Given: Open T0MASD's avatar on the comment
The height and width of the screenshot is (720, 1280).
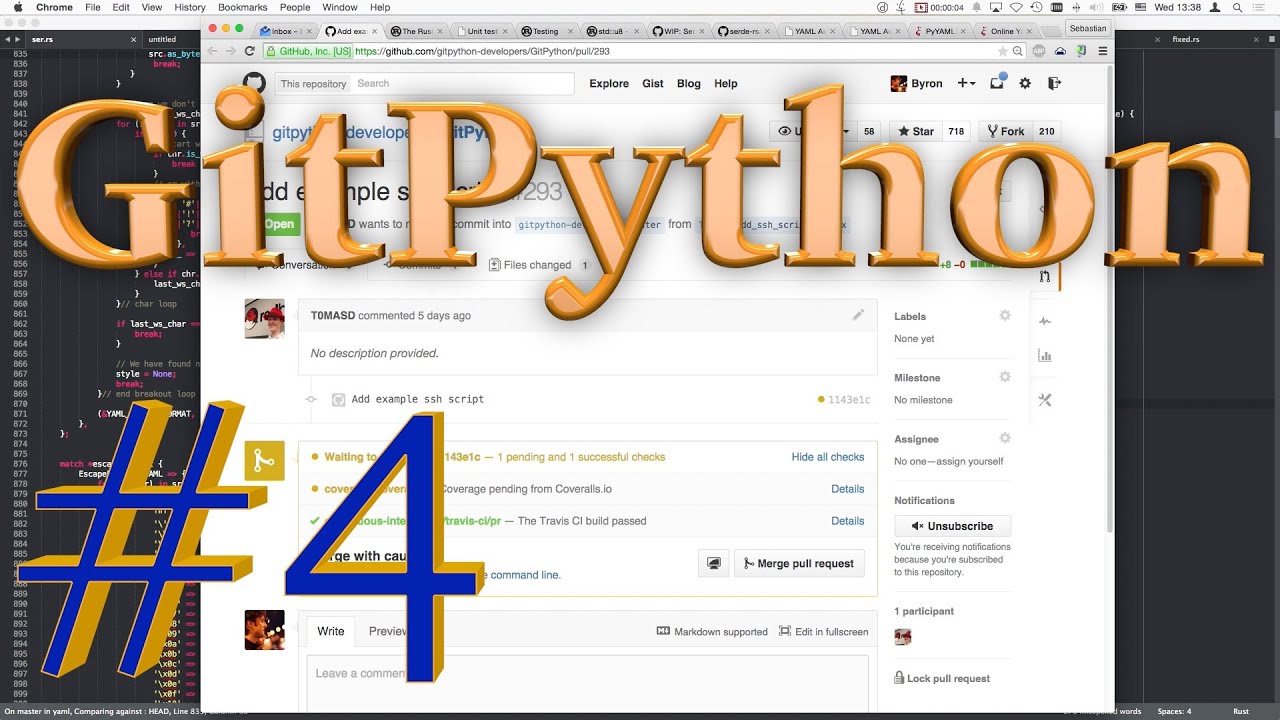Looking at the screenshot, I should [264, 319].
